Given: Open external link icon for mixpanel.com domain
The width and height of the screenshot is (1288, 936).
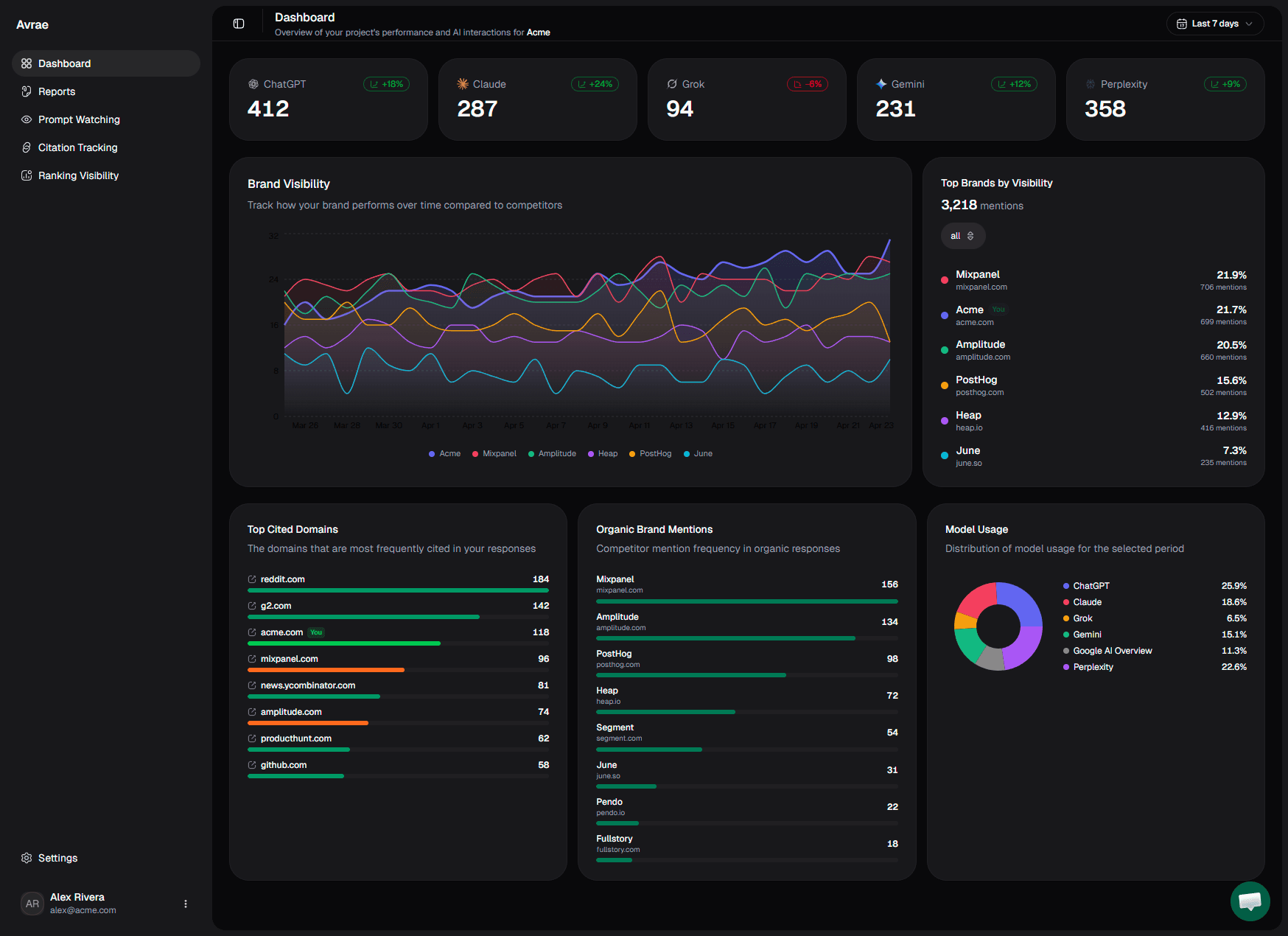Looking at the screenshot, I should pos(252,659).
